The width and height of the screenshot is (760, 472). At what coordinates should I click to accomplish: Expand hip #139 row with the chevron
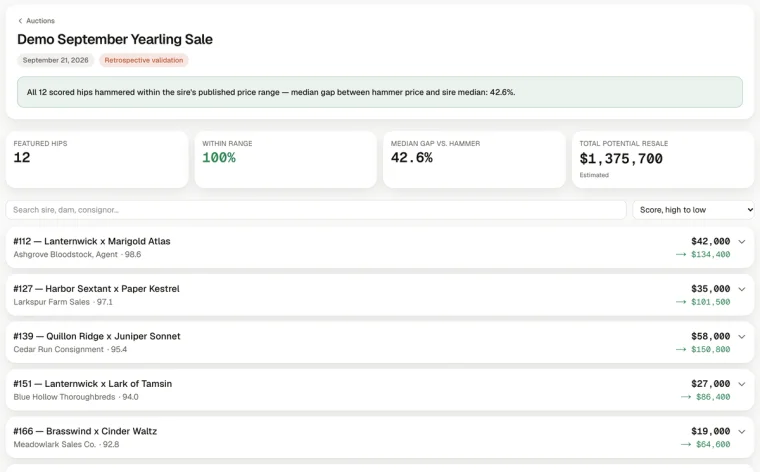[x=742, y=336]
